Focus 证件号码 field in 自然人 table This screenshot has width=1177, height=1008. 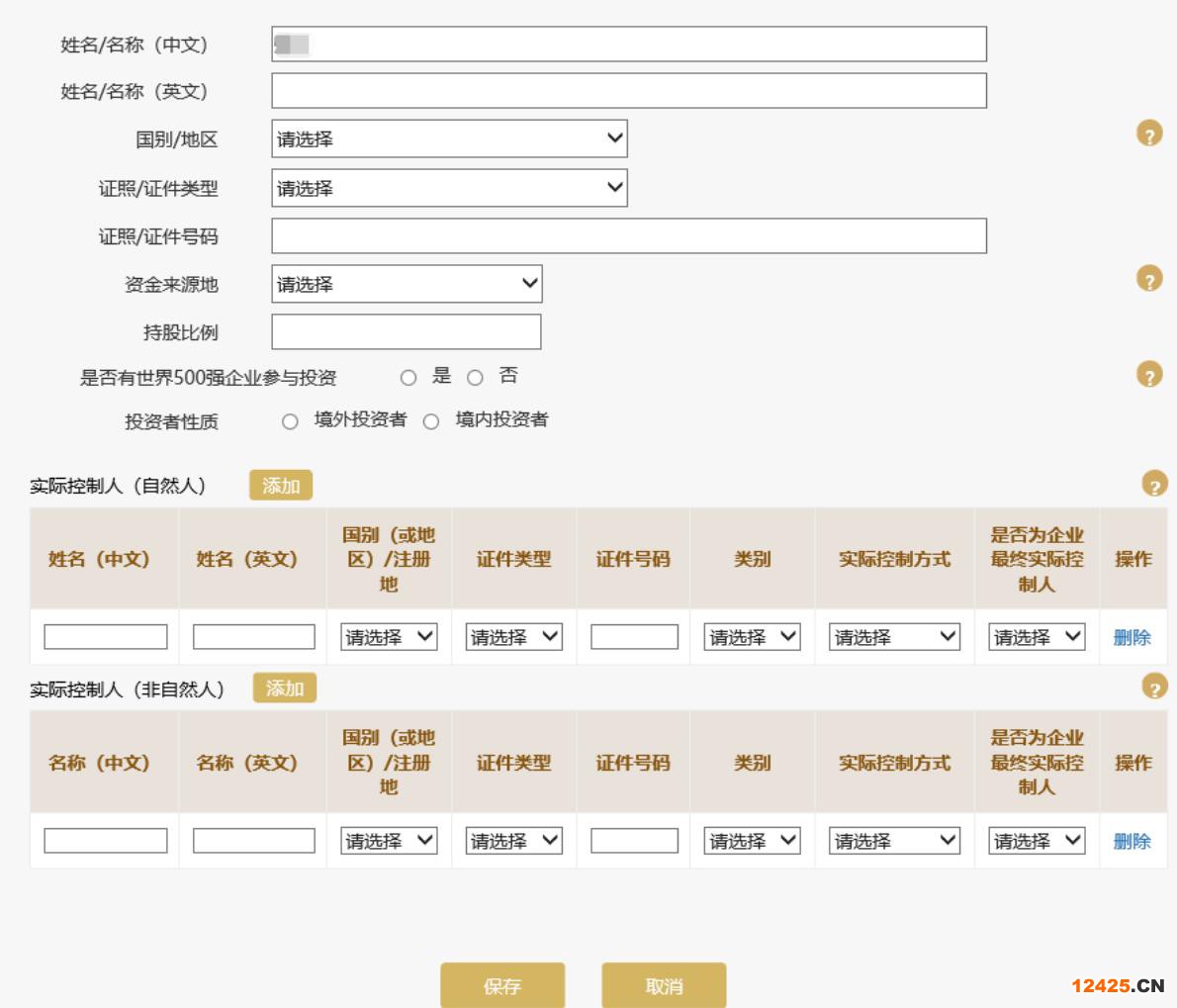pos(634,636)
